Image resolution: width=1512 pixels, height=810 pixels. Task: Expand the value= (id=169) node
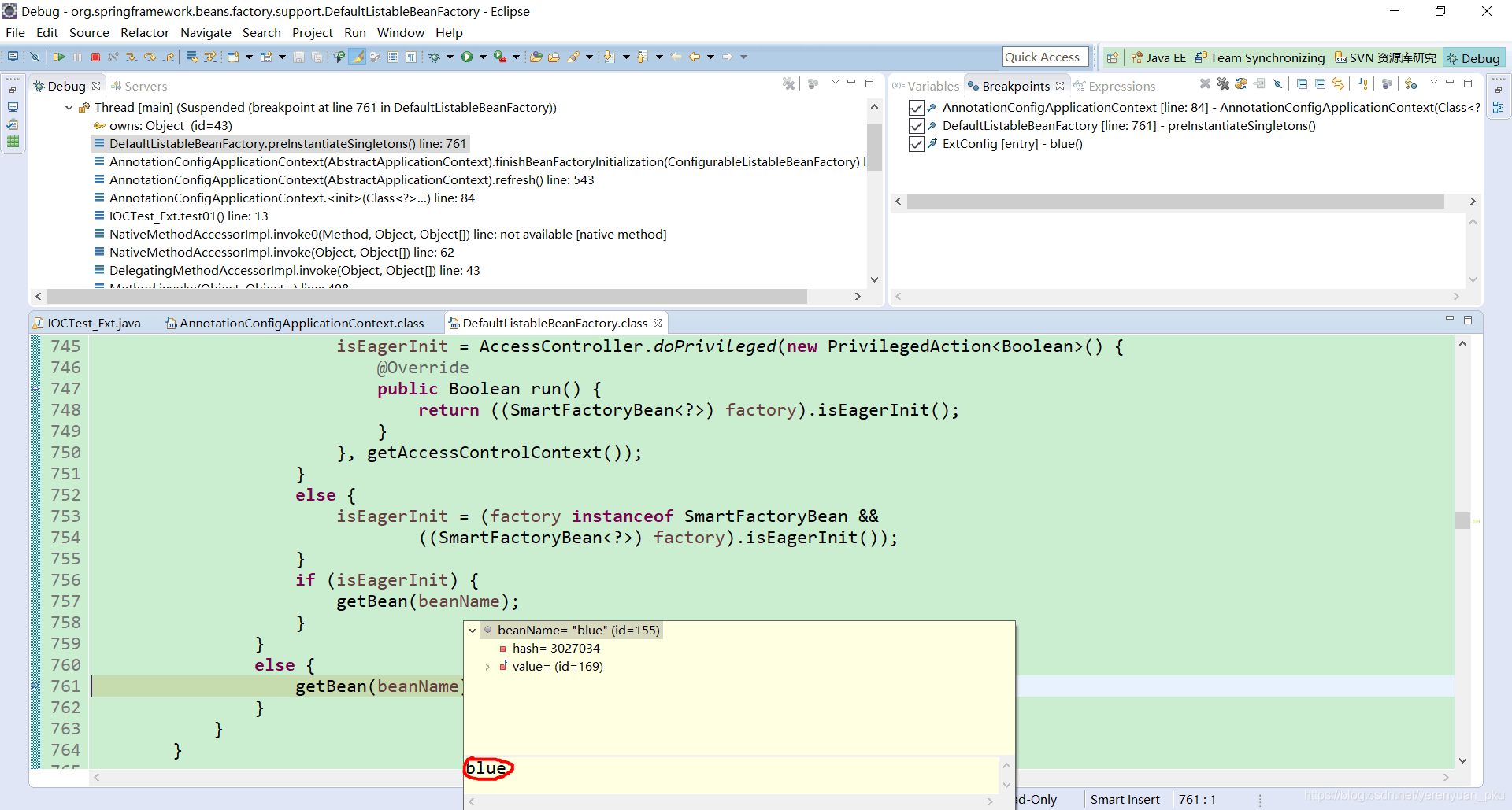[487, 667]
